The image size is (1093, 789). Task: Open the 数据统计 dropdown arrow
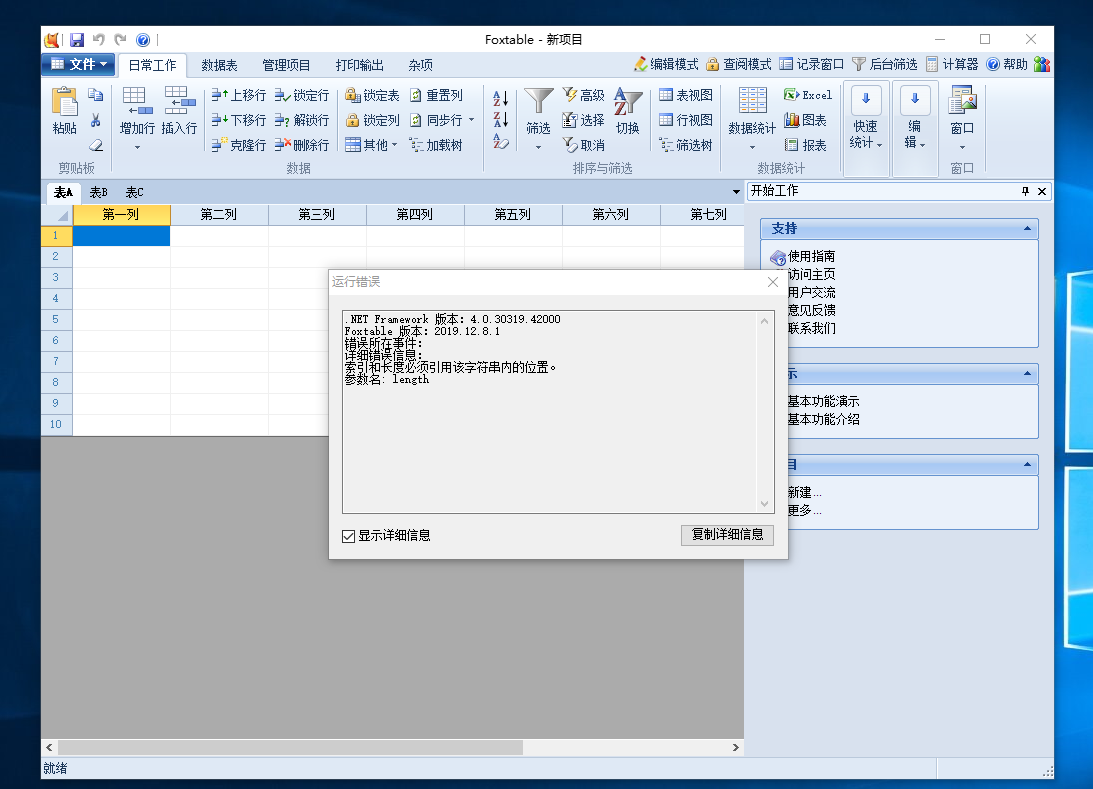point(752,147)
